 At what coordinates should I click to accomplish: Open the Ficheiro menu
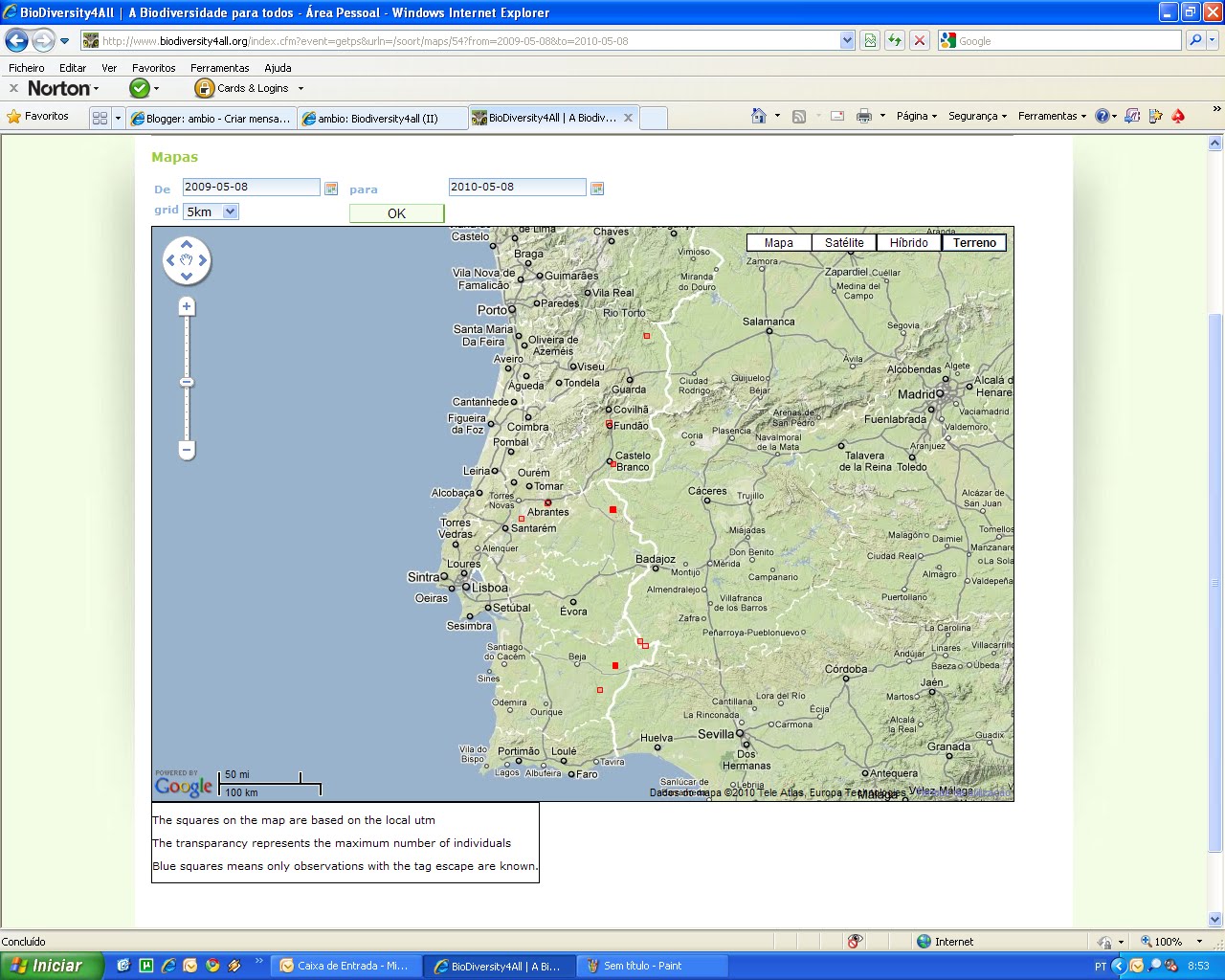pyautogui.click(x=27, y=68)
